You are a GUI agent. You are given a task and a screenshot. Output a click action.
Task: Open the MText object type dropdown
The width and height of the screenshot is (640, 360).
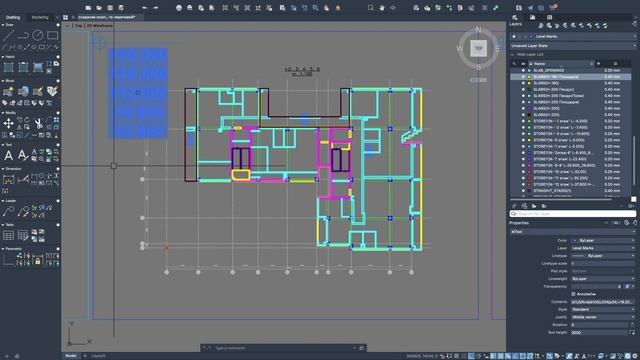coord(573,231)
